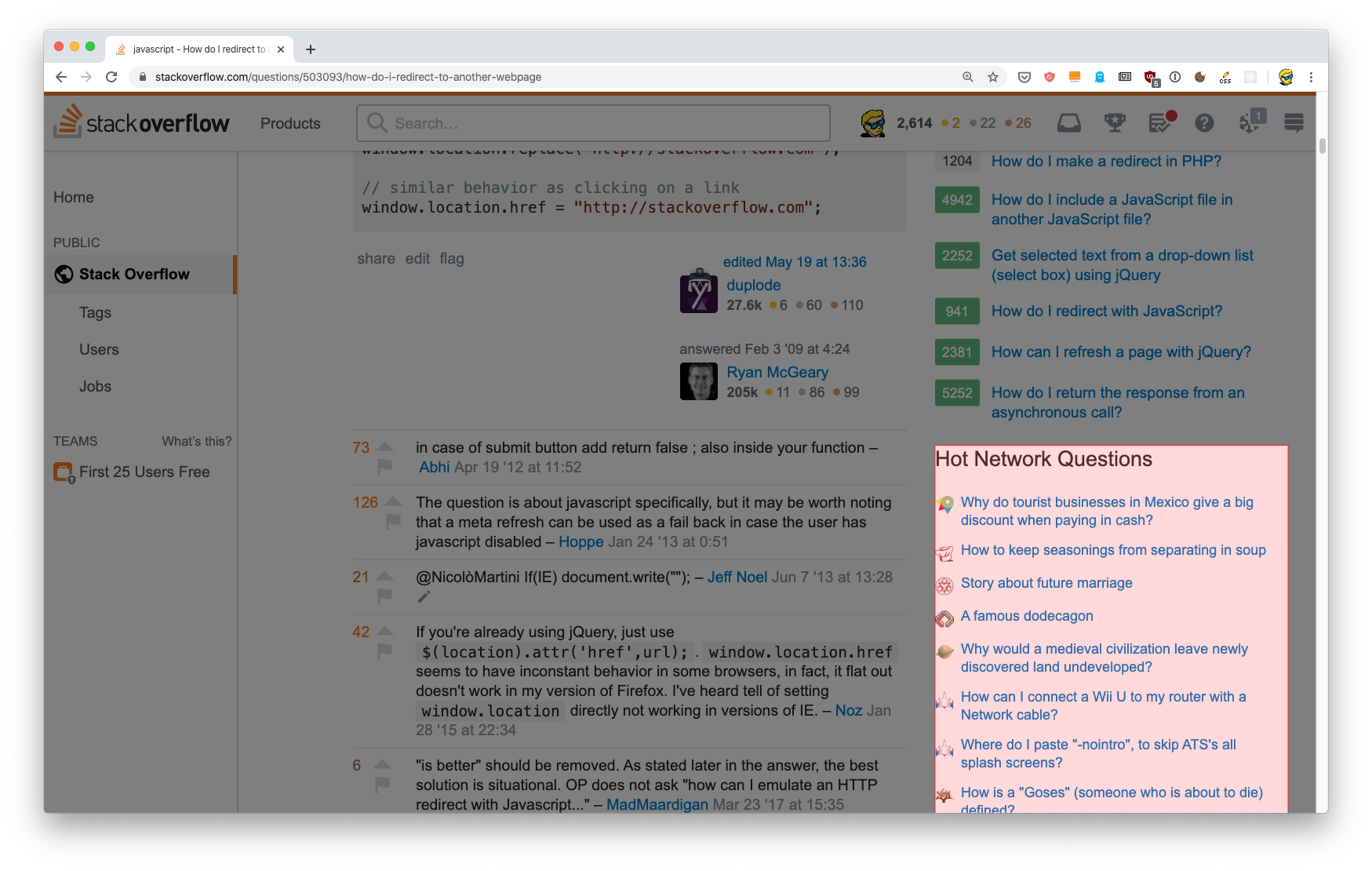The width and height of the screenshot is (1372, 871).
Task: Bookmark this page with the star icon
Action: [993, 77]
